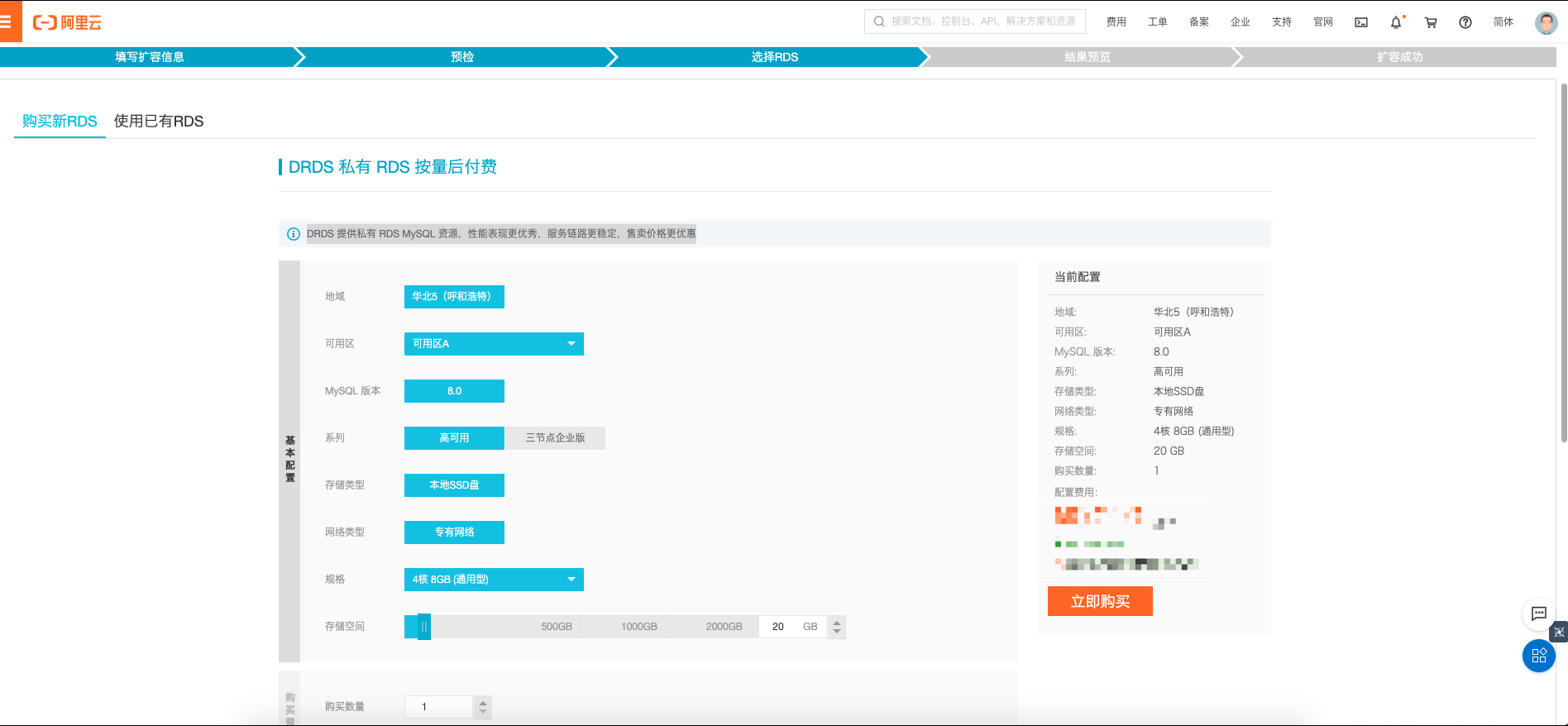The height and width of the screenshot is (726, 1568).
Task: Open the 4核 8GB (通用型) spec dropdown
Action: pyautogui.click(x=494, y=580)
